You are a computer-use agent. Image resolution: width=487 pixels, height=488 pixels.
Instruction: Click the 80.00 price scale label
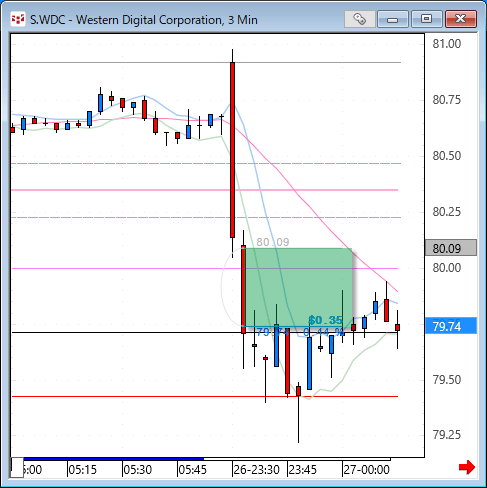tap(447, 268)
